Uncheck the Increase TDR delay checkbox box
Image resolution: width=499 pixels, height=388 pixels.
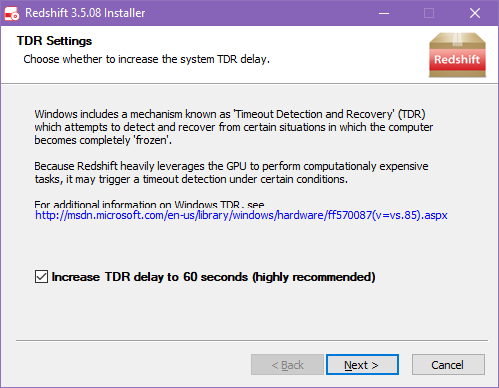point(41,277)
